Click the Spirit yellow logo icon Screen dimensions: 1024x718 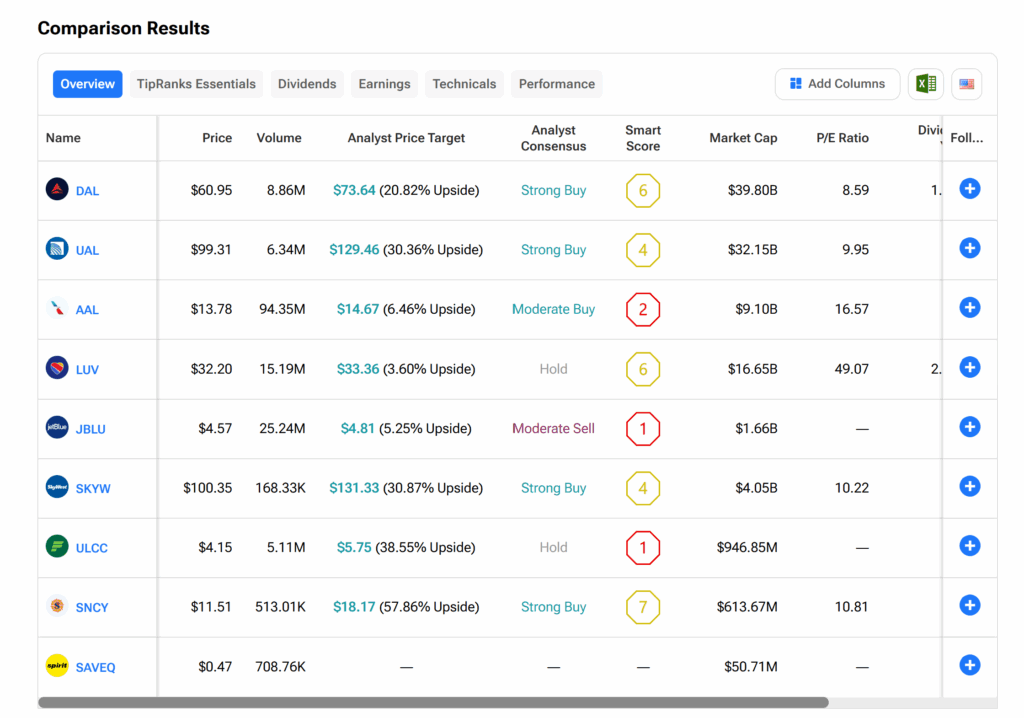point(57,666)
